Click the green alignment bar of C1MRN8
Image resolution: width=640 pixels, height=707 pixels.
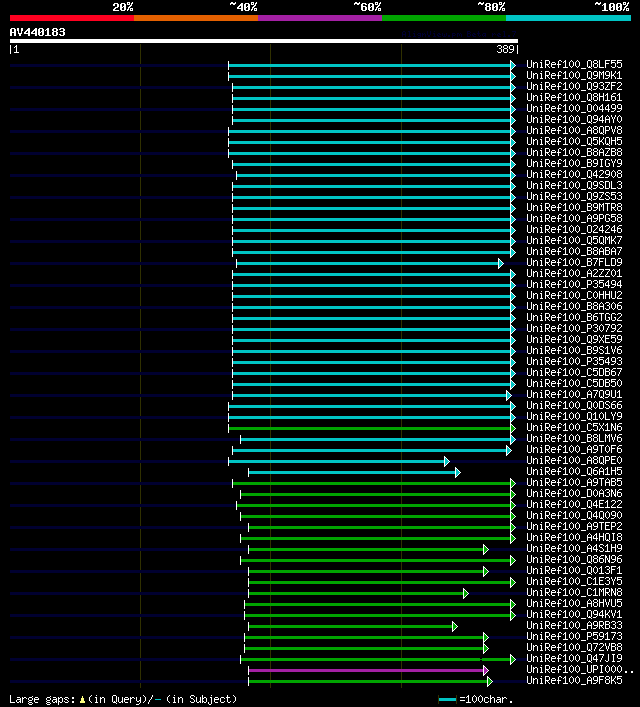tap(359, 593)
